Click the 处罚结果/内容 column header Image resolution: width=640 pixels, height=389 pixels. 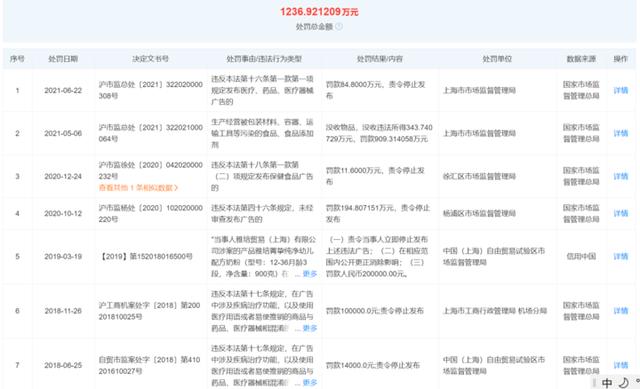[x=380, y=59]
